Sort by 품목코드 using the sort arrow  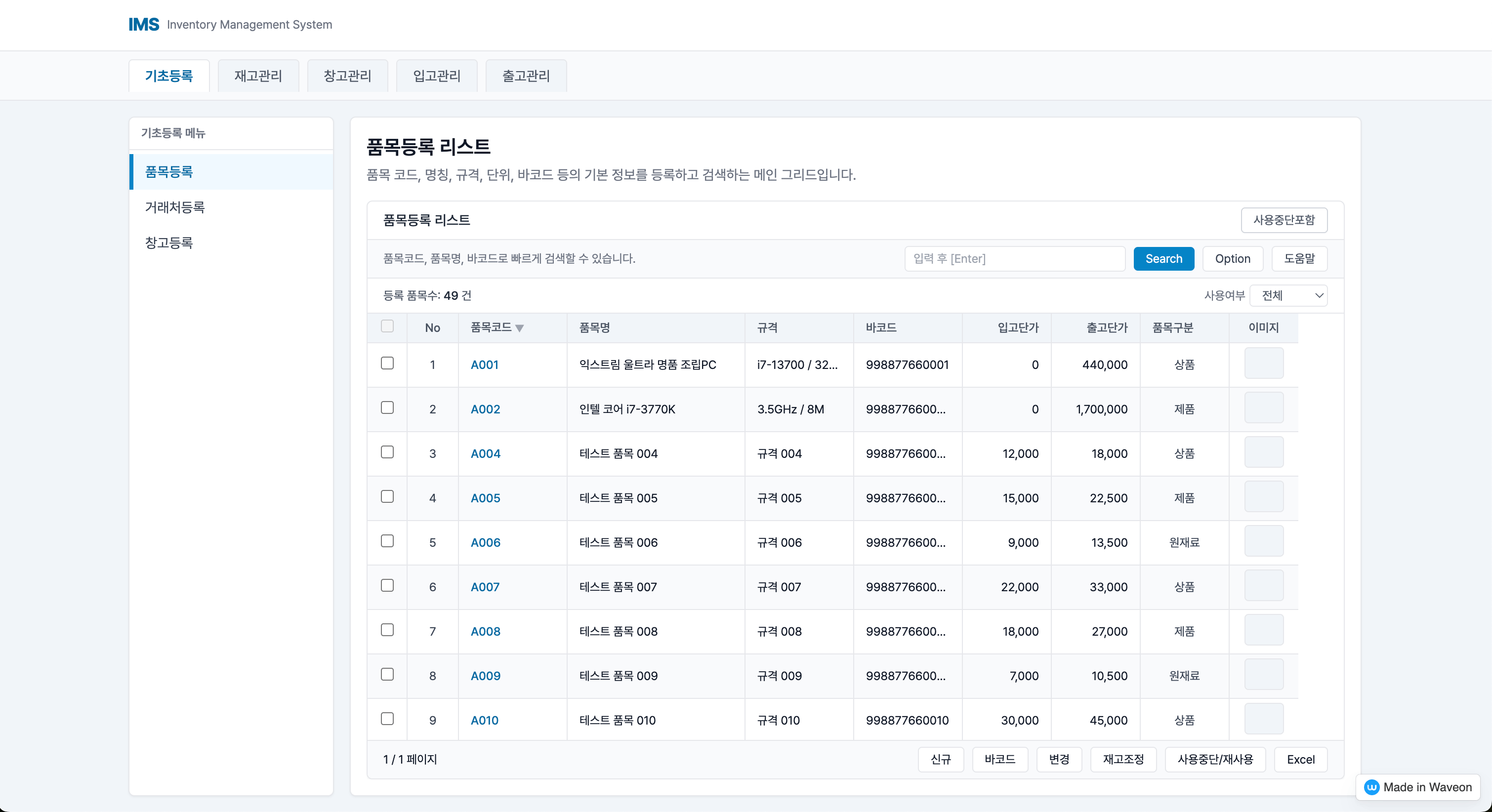pos(520,328)
